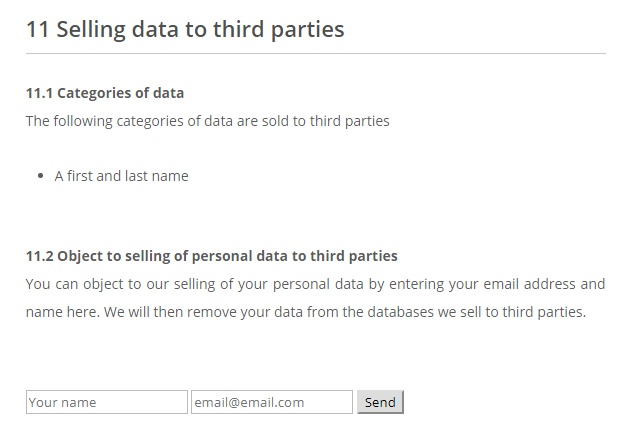Click the bullet dot before "A first"
The width and height of the screenshot is (622, 425).
(40, 176)
